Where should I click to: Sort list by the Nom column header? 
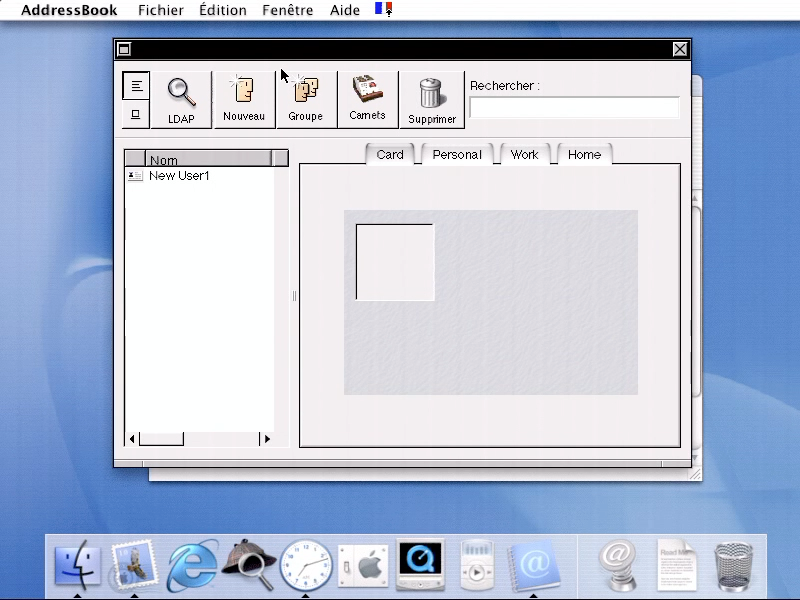pos(209,159)
